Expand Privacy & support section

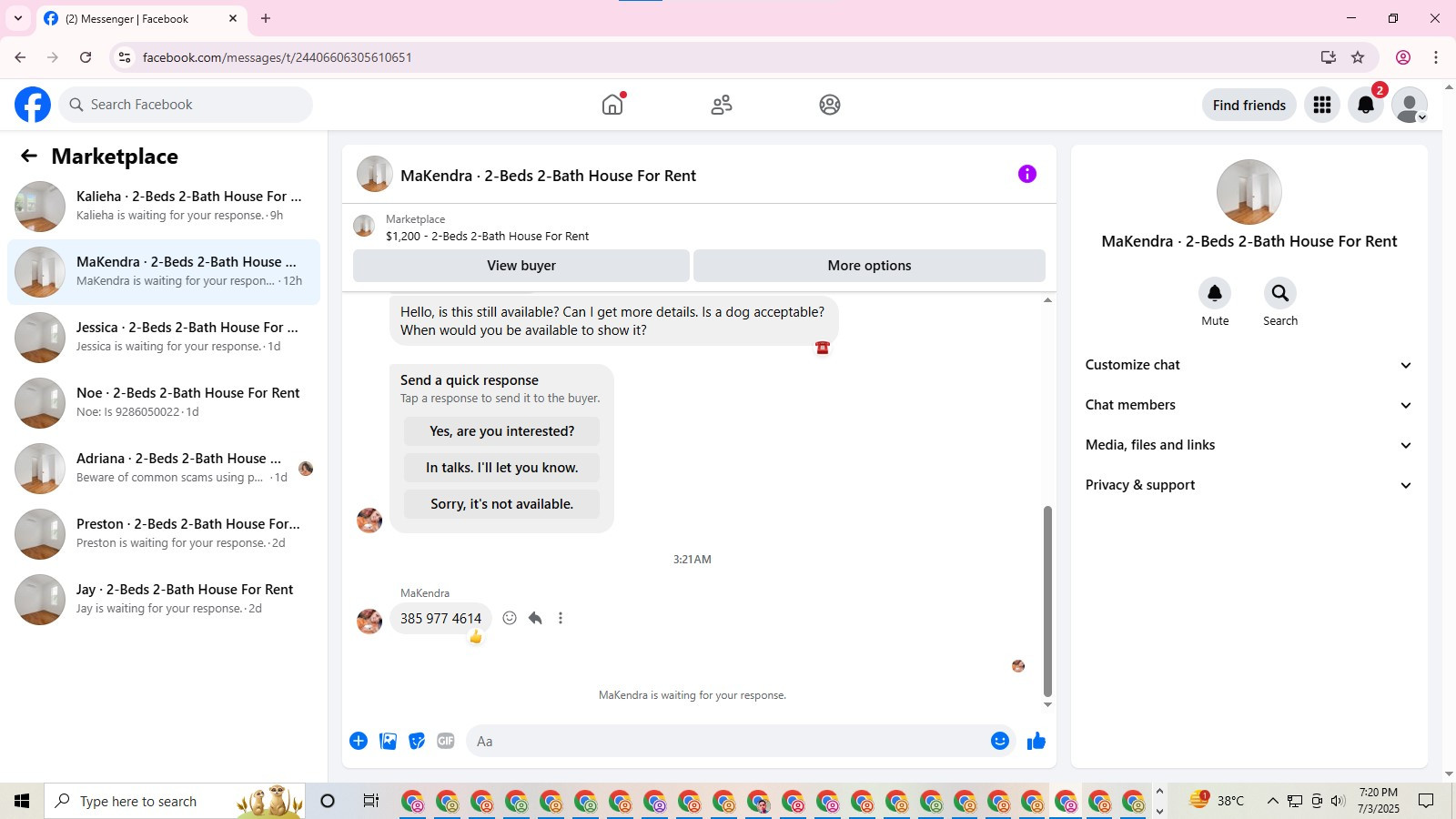coord(1249,485)
